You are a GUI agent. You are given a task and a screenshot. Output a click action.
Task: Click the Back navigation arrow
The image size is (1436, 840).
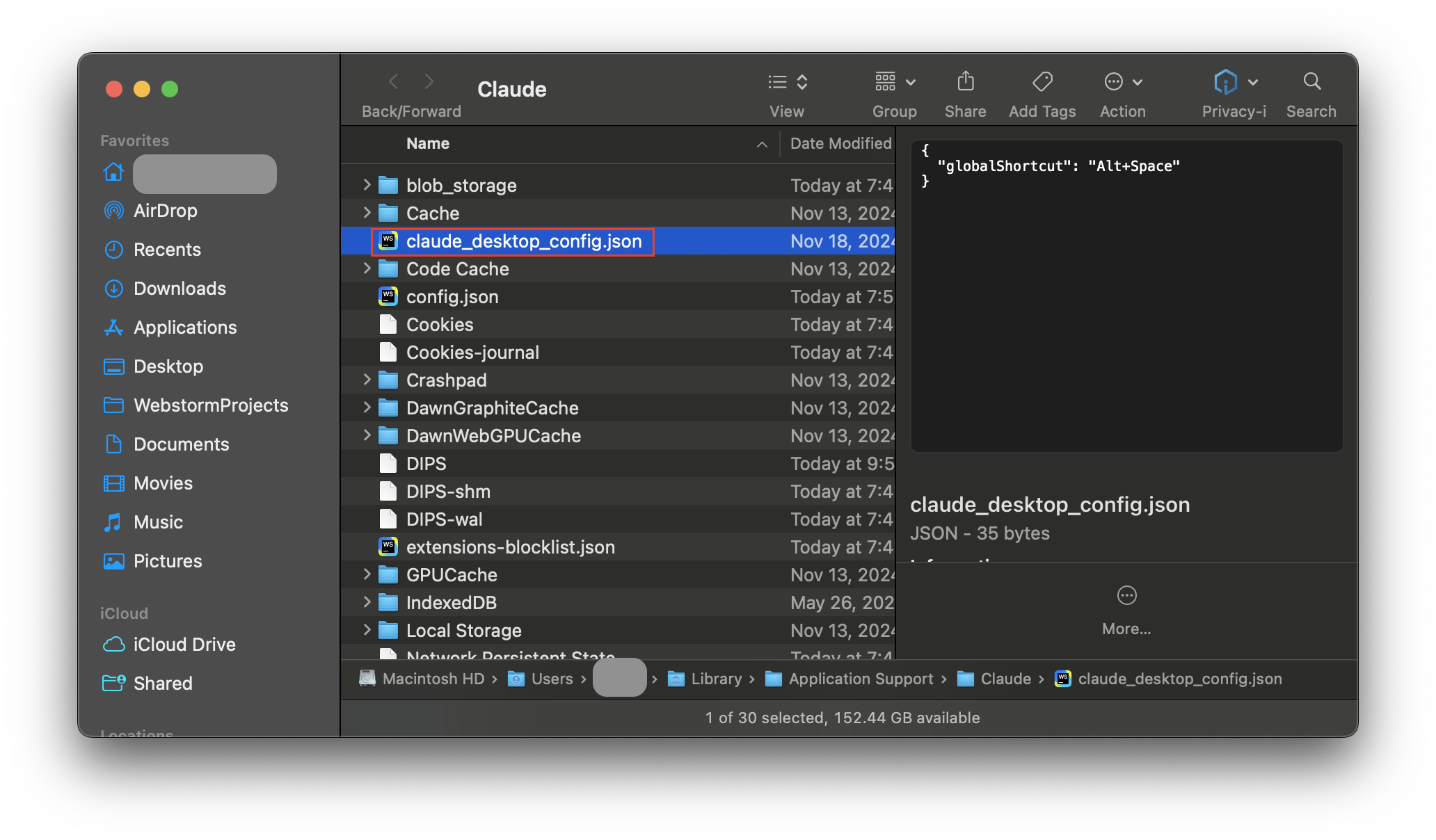point(394,82)
